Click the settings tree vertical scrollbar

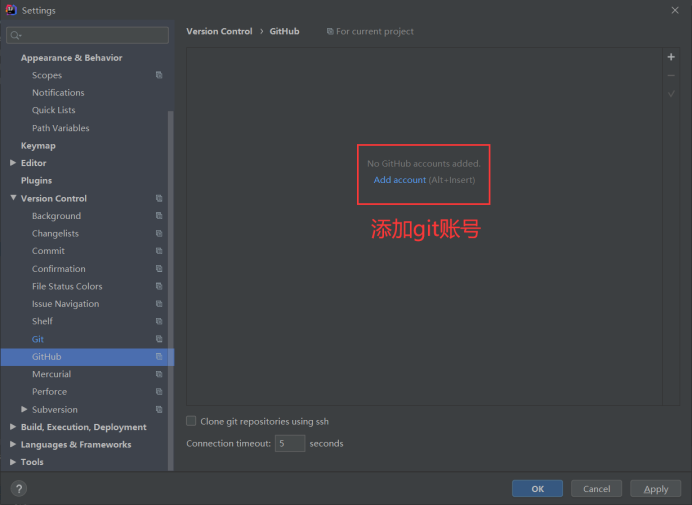coord(171,290)
